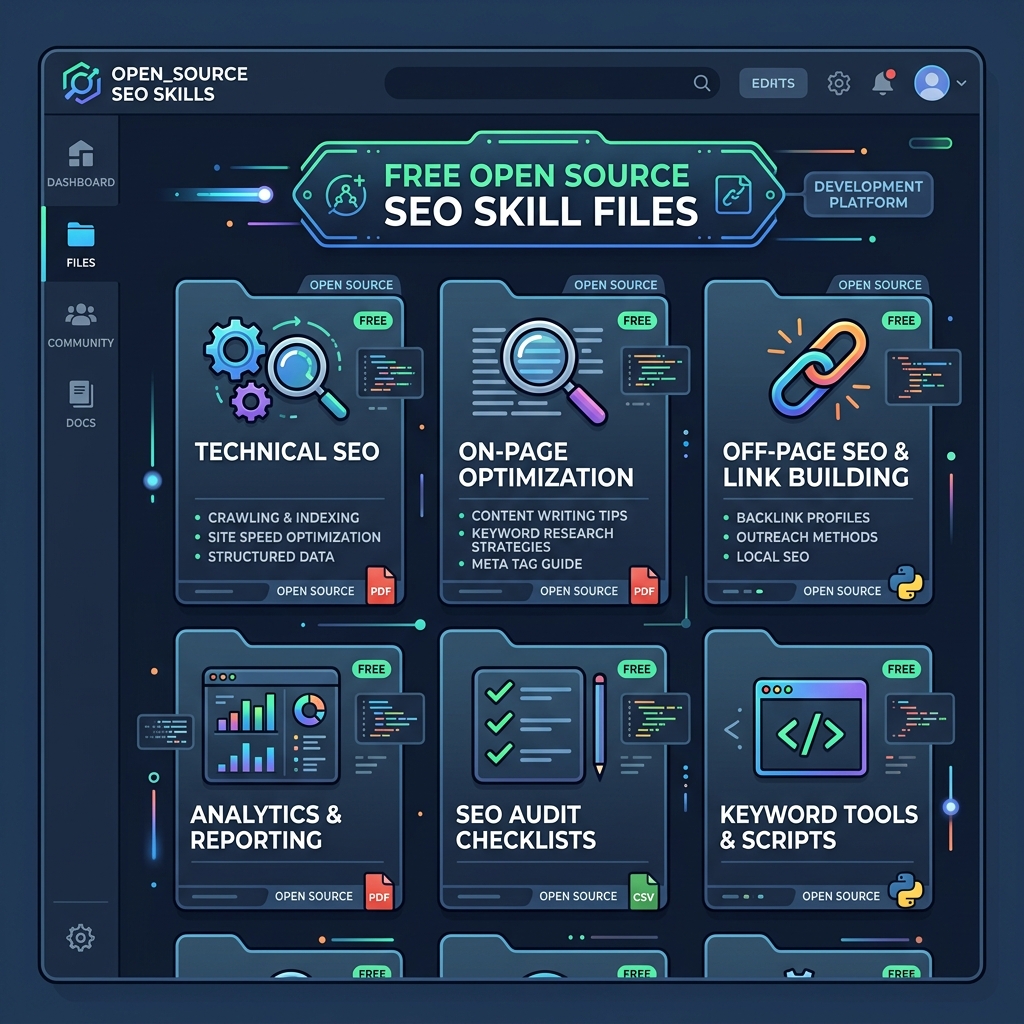This screenshot has width=1024, height=1024.
Task: Click code snippet thumbnail on Off-Page SEO card
Action: [923, 377]
